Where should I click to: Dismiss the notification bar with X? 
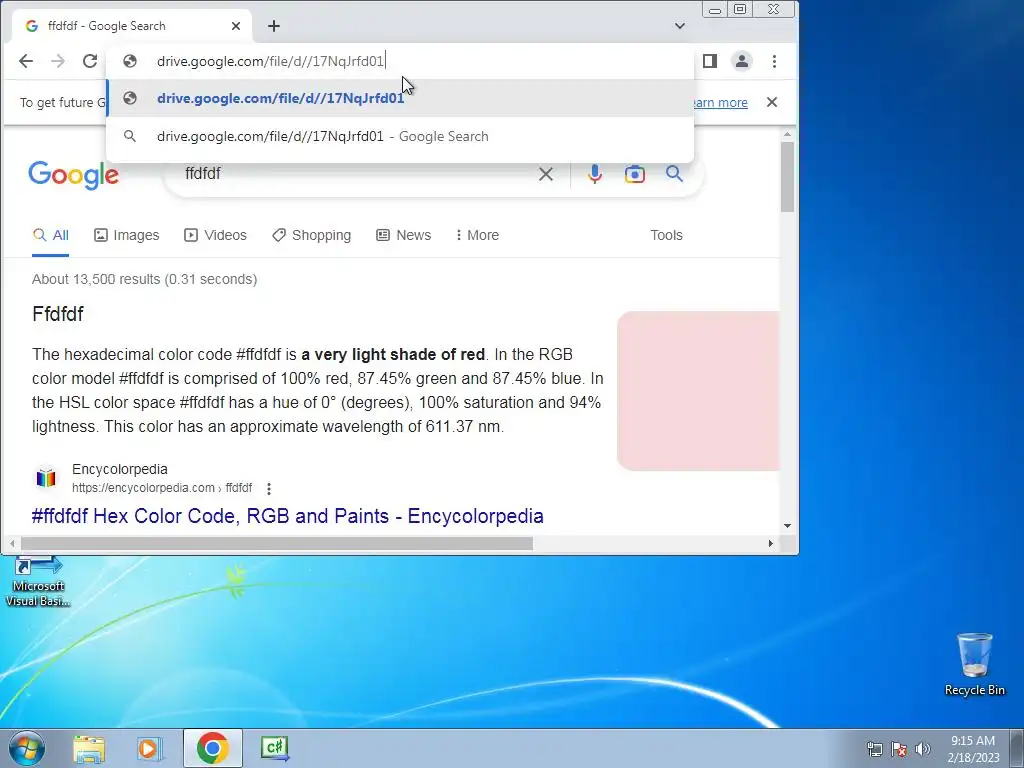pos(772,103)
